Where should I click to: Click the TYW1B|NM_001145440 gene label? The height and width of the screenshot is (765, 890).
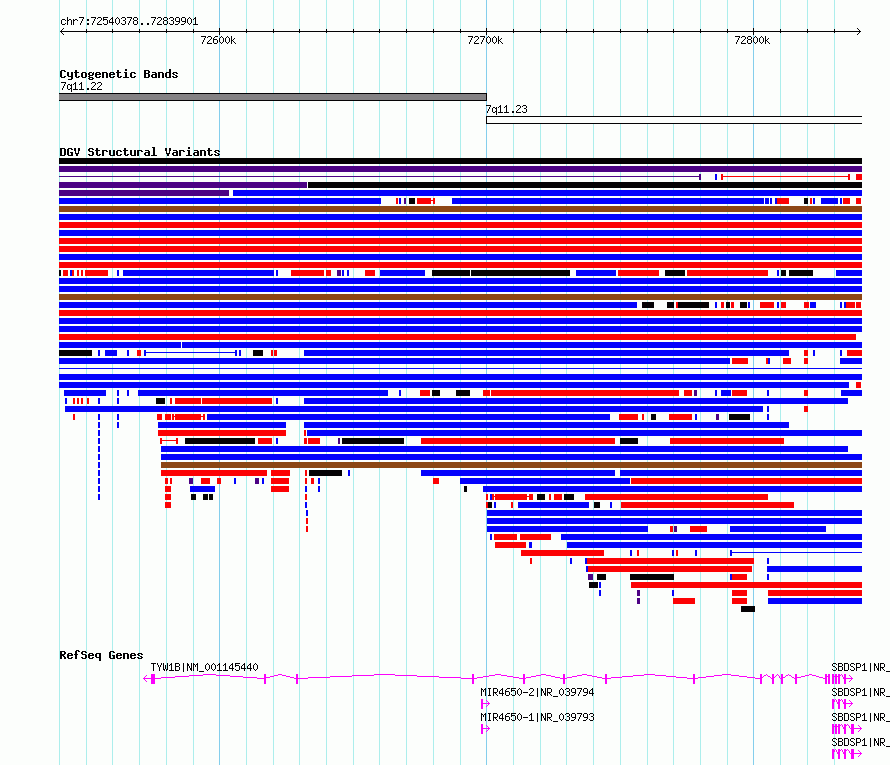[204, 667]
